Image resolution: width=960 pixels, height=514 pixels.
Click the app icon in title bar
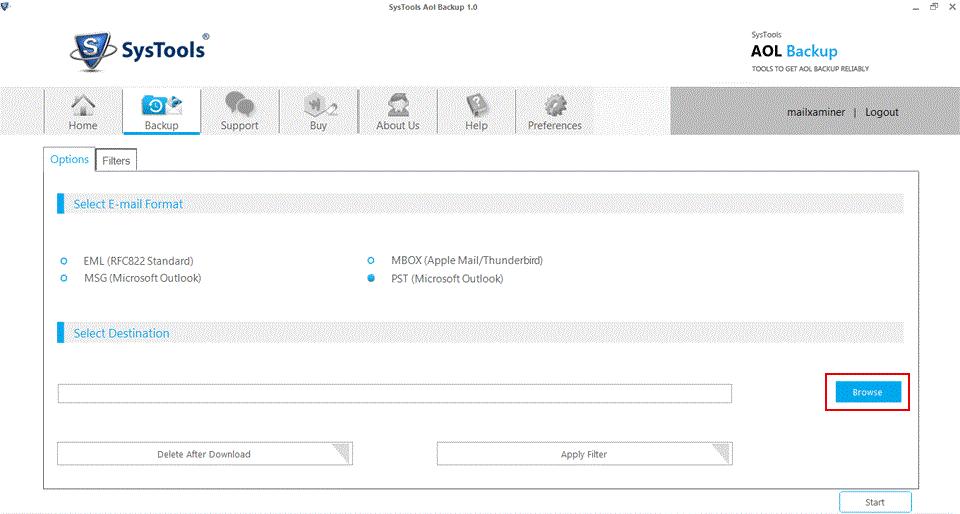tap(6, 7)
